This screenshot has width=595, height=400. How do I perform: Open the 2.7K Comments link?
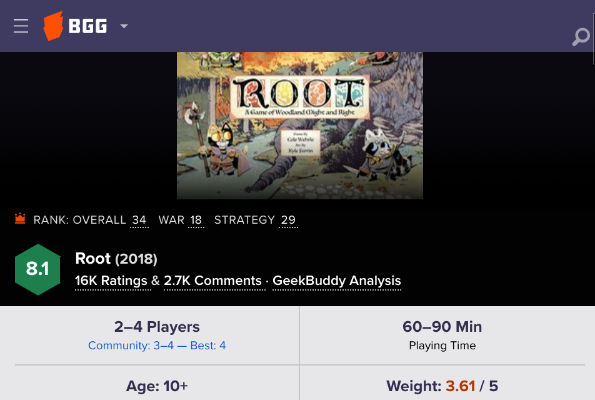(213, 281)
